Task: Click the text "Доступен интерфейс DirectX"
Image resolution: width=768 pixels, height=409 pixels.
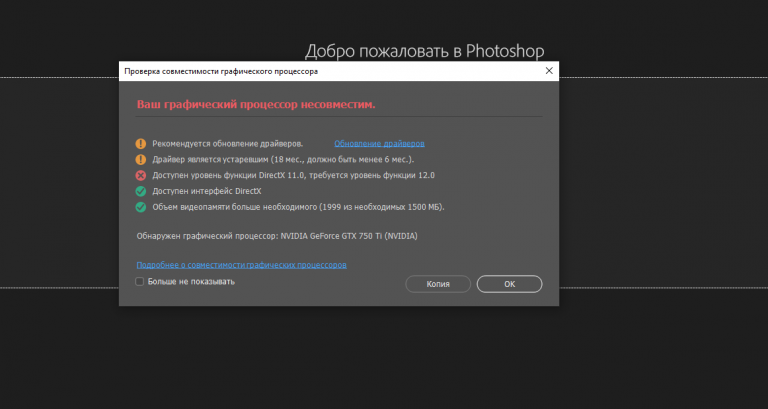Action: click(x=207, y=191)
